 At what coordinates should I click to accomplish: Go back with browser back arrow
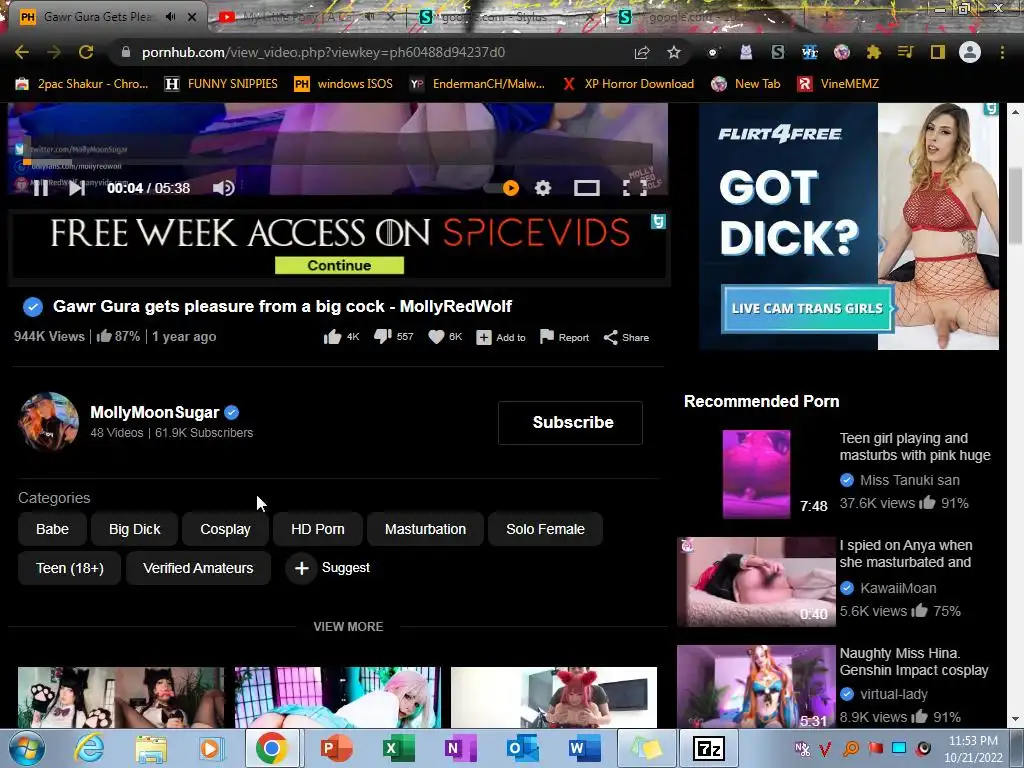pyautogui.click(x=22, y=52)
